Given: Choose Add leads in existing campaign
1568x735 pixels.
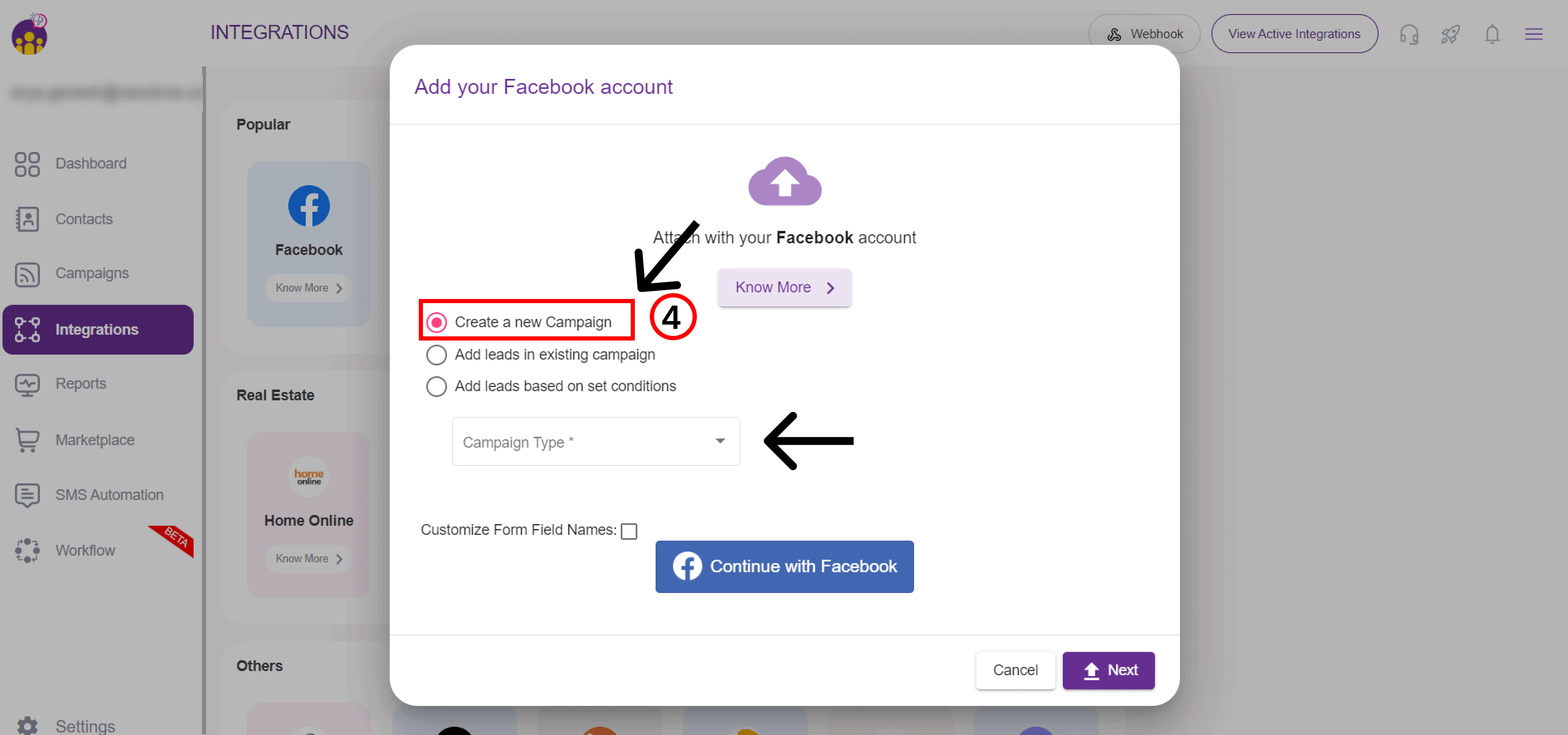Looking at the screenshot, I should pyautogui.click(x=436, y=355).
